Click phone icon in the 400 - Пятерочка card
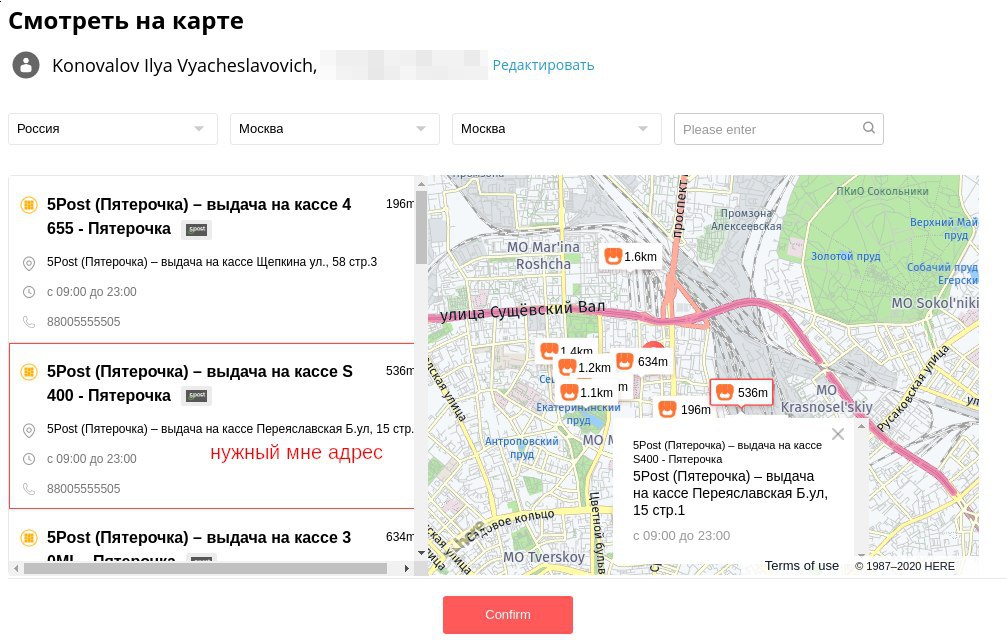 [29, 489]
